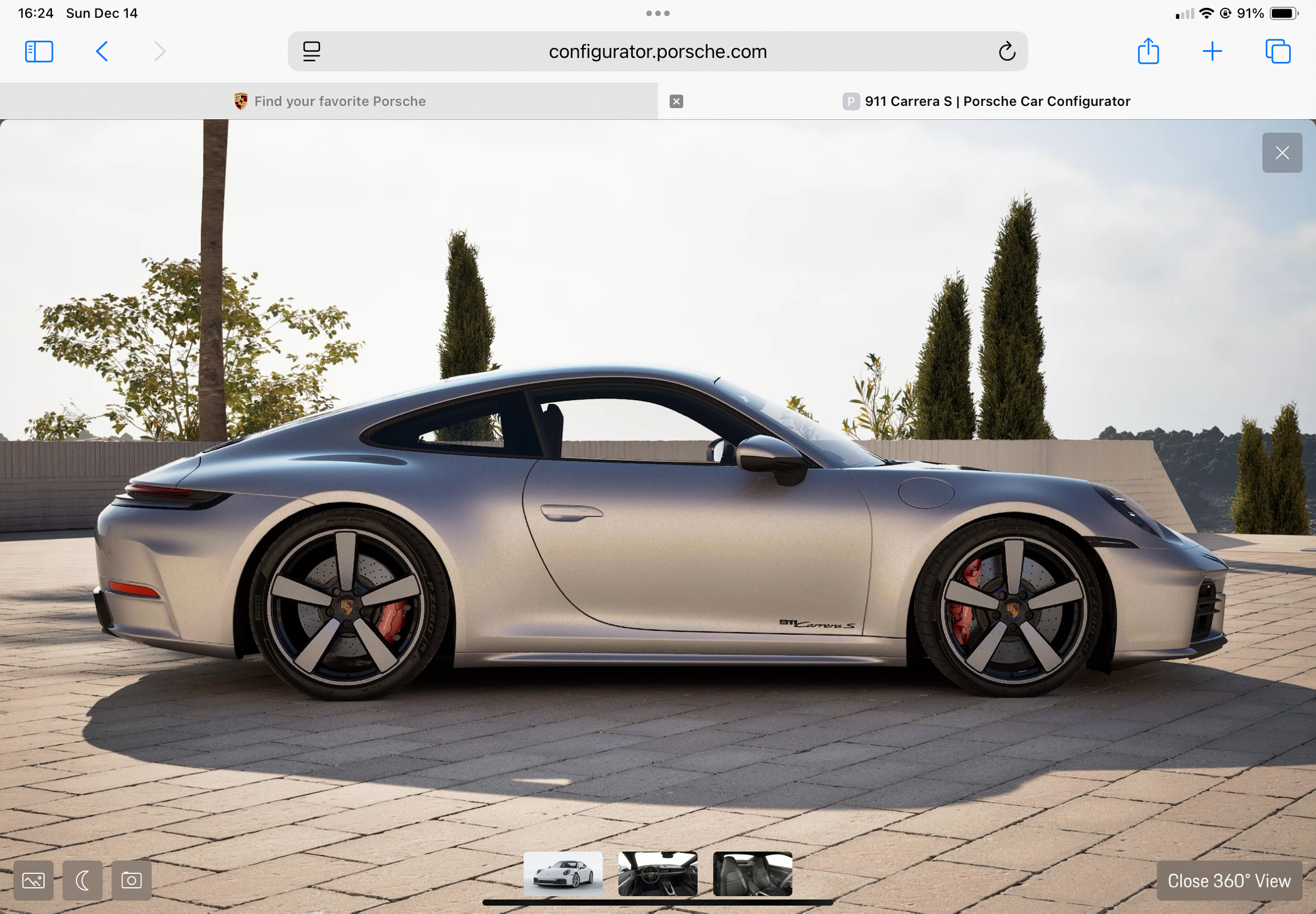Open the page reader options icon
The height and width of the screenshot is (914, 1316).
click(311, 51)
